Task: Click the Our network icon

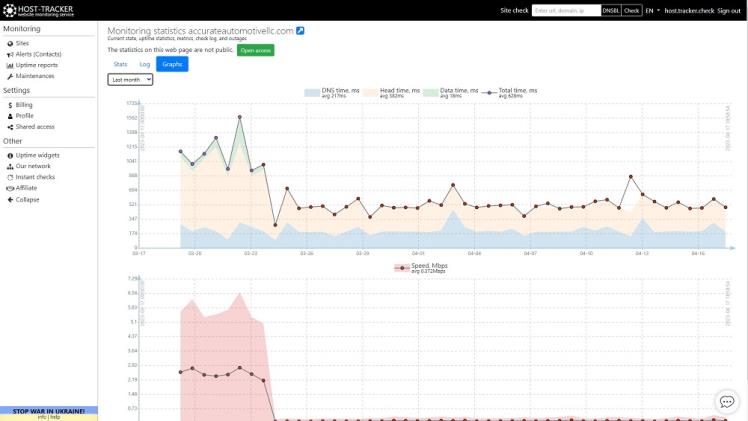Action: 10,166
